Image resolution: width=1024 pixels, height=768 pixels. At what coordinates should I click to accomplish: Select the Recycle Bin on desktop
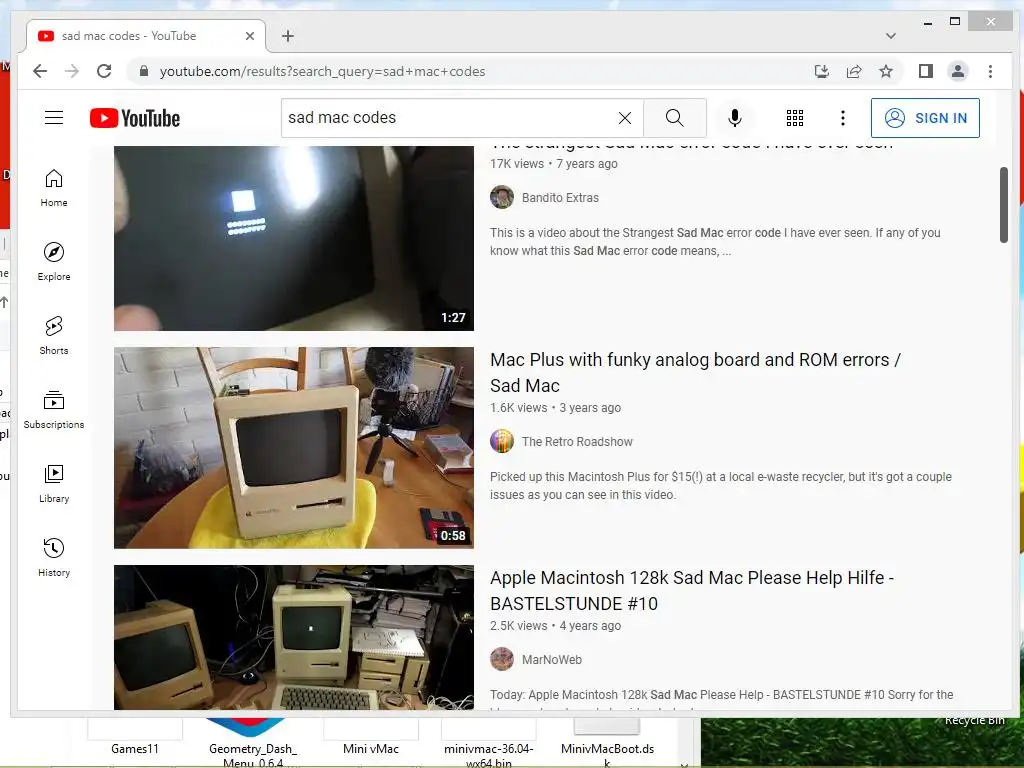(x=974, y=720)
